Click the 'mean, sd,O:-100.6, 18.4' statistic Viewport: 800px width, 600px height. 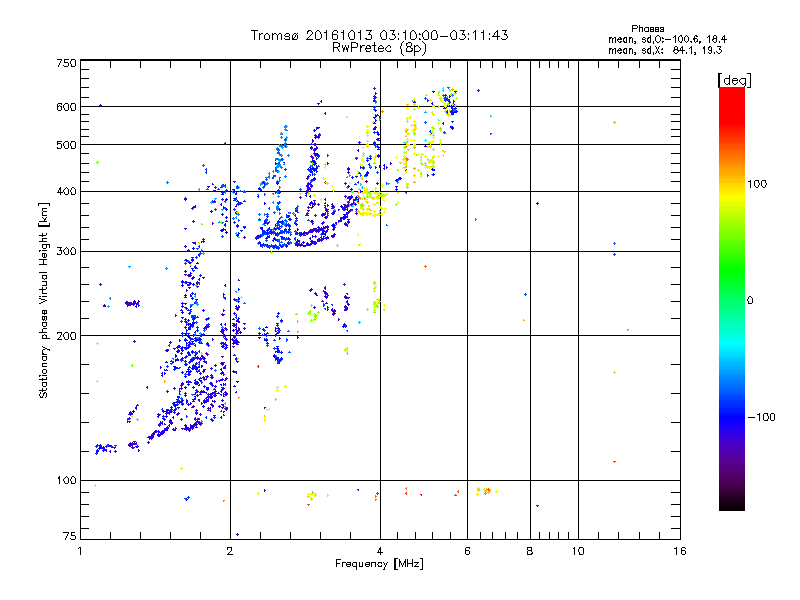point(667,39)
